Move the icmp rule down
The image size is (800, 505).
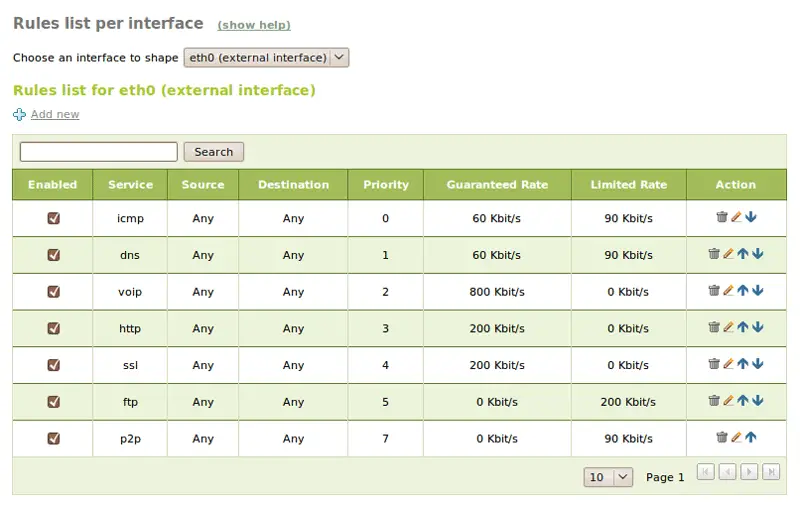(751, 217)
